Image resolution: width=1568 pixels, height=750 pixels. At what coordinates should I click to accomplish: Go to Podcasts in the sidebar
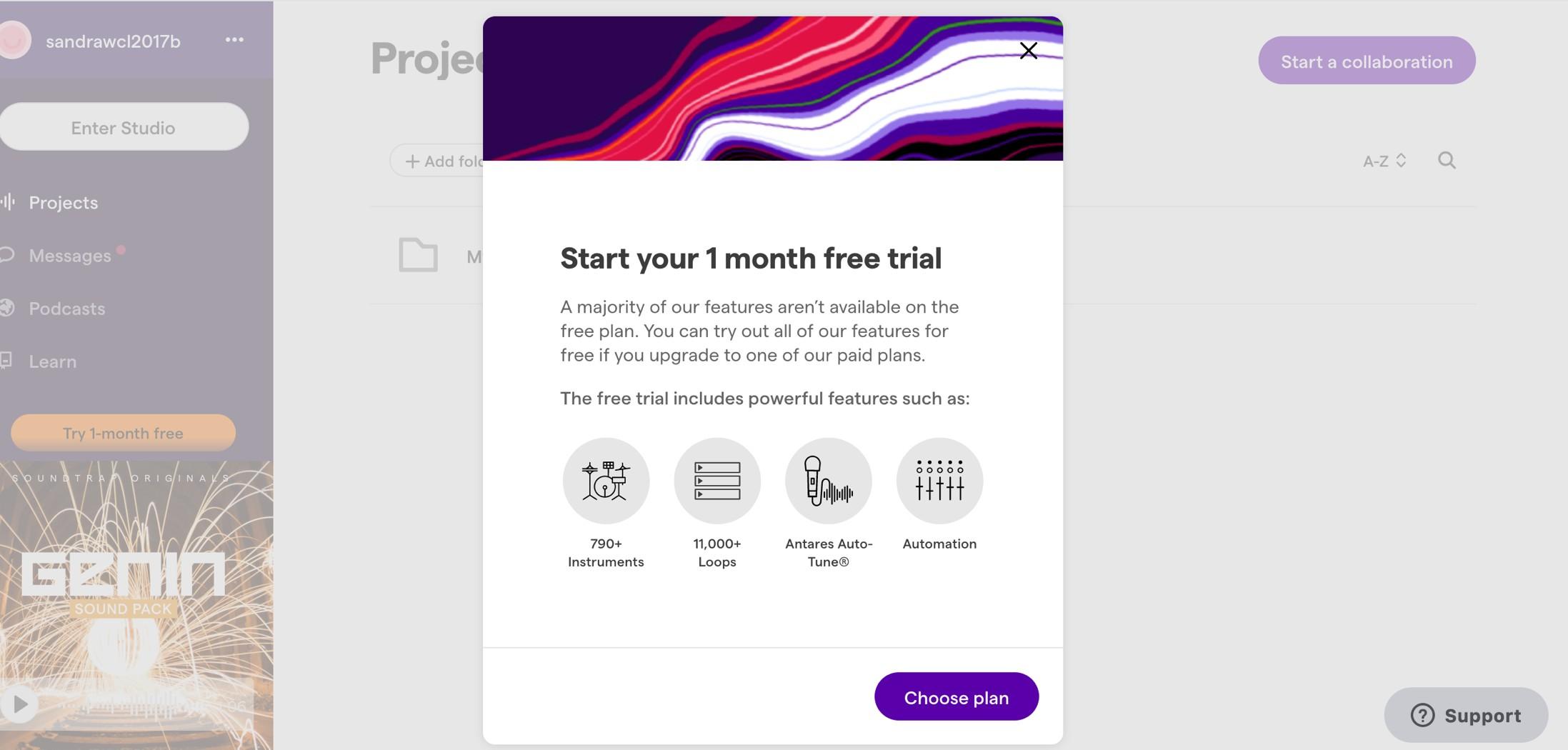(x=66, y=309)
